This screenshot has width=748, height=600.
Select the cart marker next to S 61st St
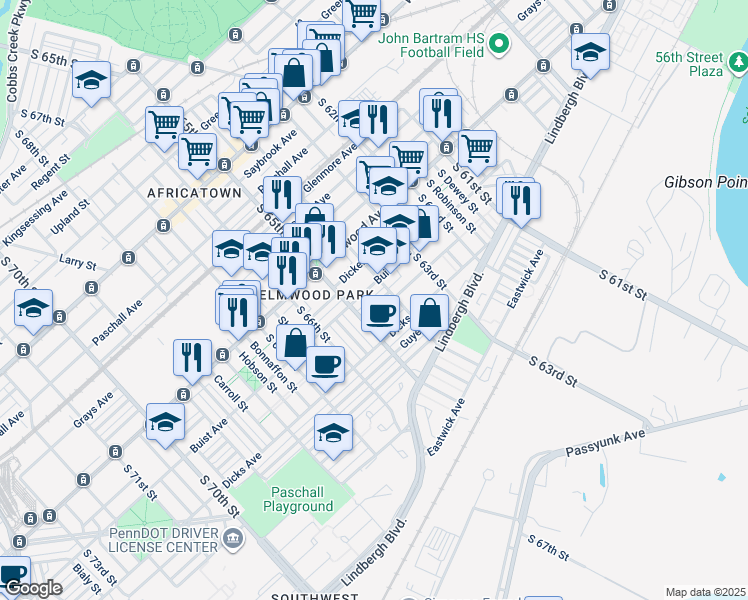(478, 151)
